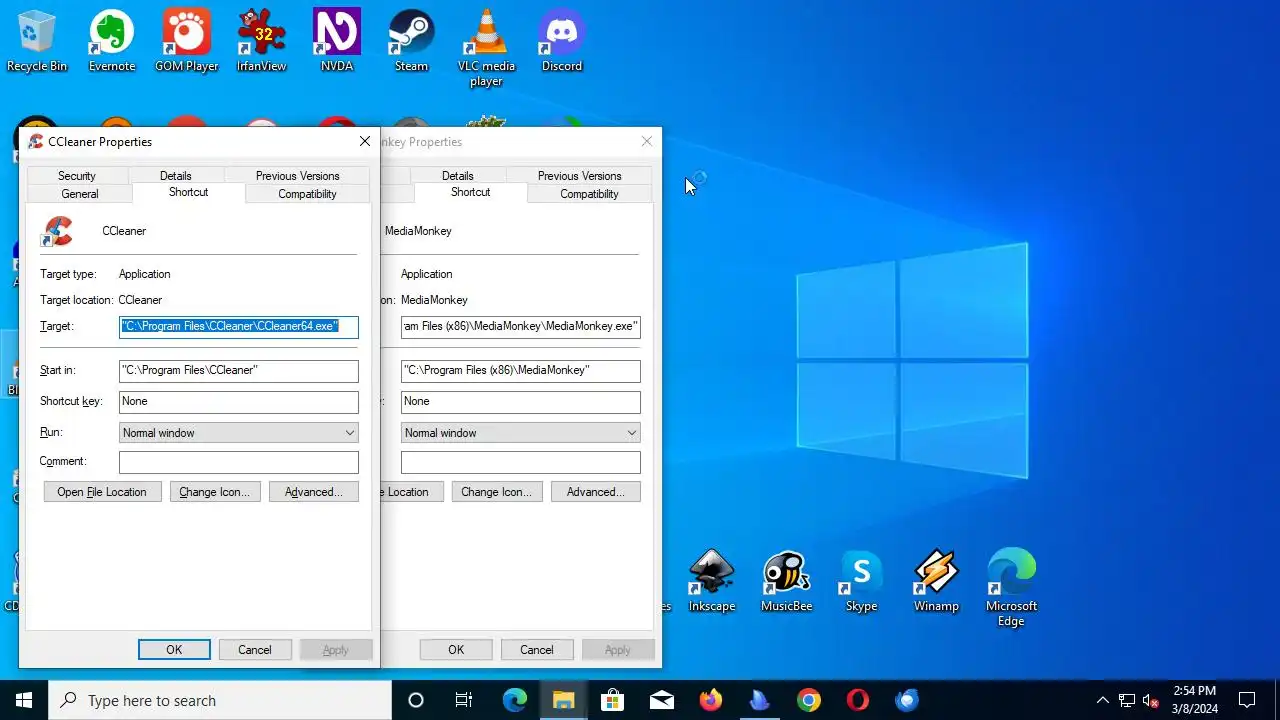Open Cortana circle on taskbar
This screenshot has width=1280, height=720.
coord(416,700)
